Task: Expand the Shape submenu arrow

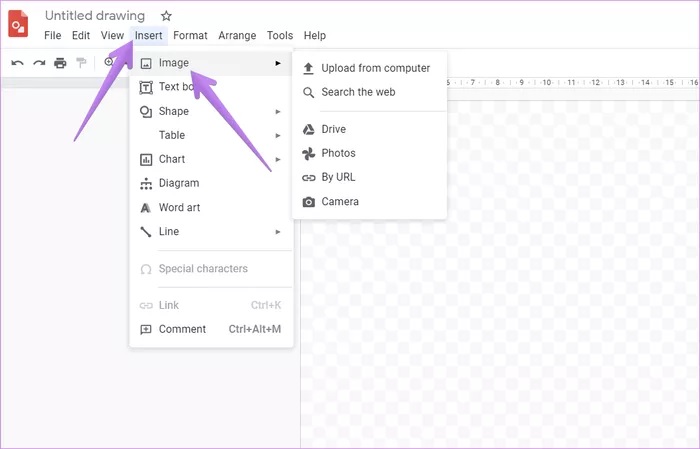Action: click(x=278, y=112)
